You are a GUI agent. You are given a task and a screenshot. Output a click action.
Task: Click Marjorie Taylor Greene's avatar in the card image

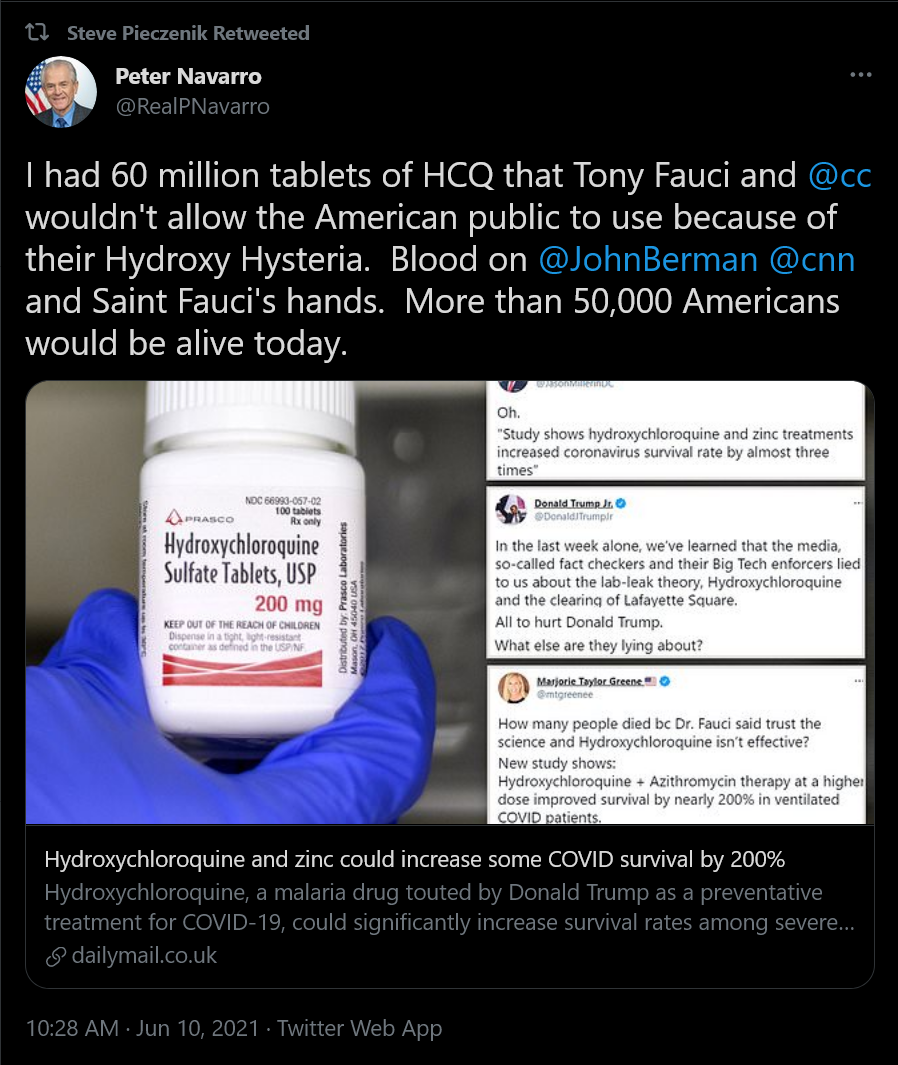click(x=513, y=687)
